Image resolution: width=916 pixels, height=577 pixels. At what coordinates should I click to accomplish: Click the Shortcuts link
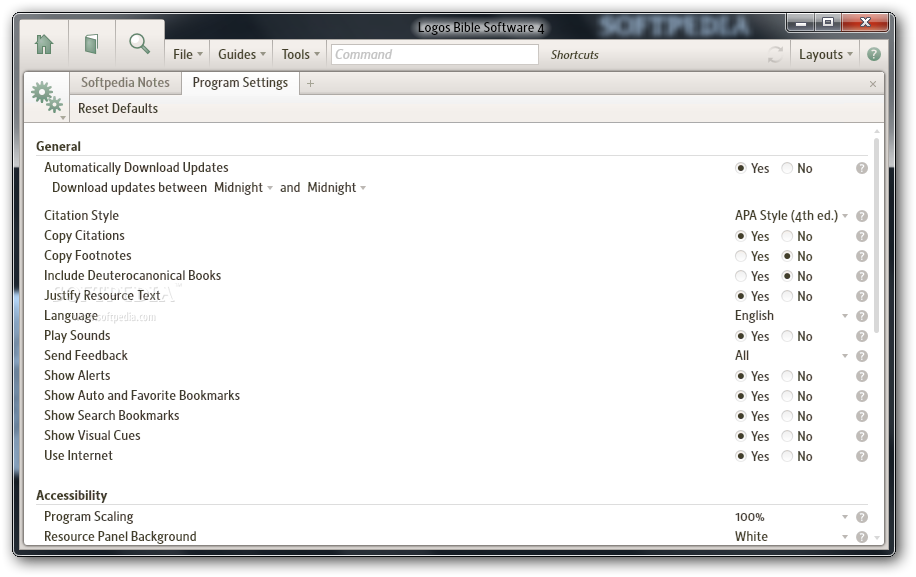point(575,55)
